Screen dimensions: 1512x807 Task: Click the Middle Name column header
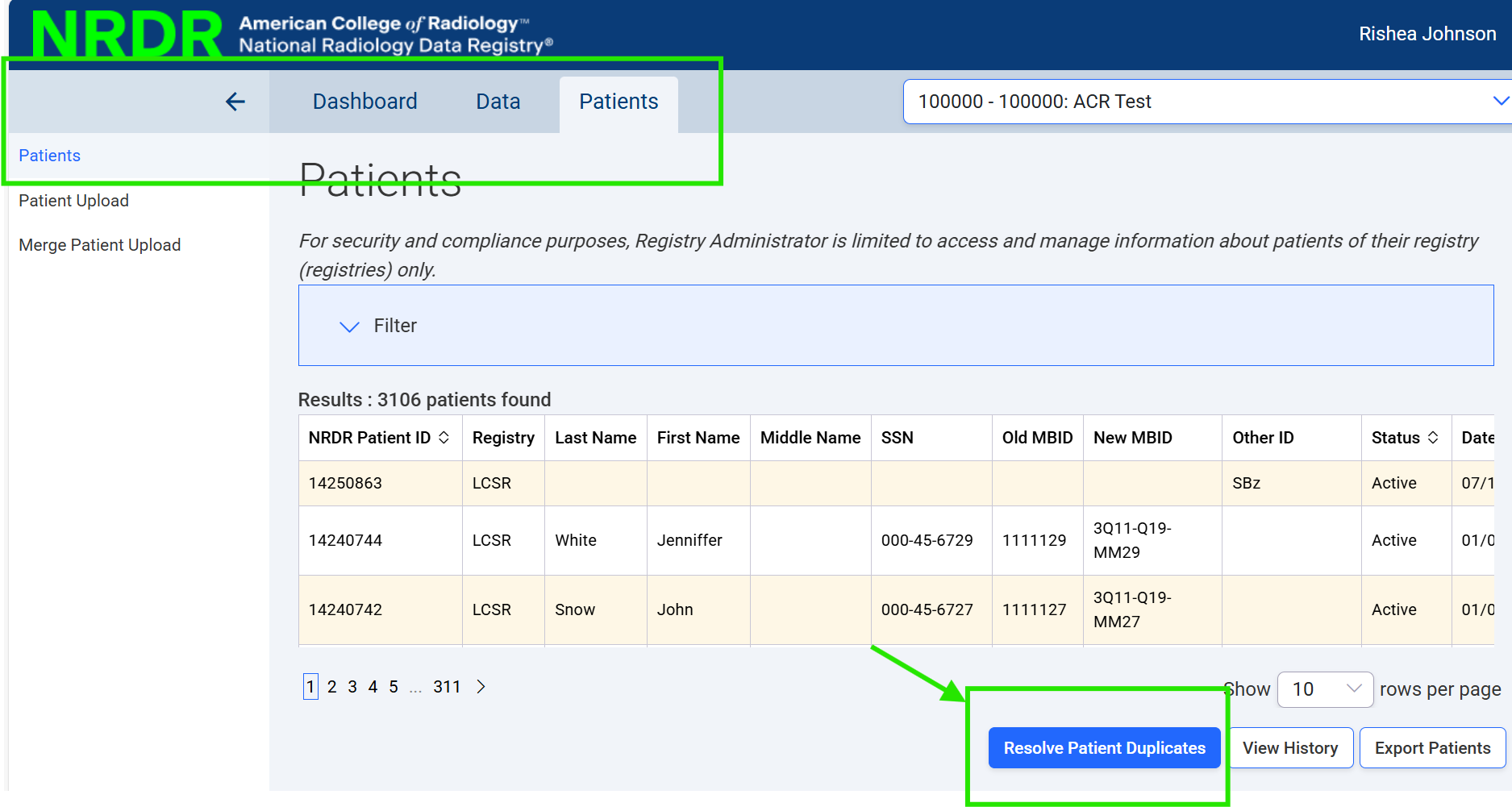(x=810, y=438)
